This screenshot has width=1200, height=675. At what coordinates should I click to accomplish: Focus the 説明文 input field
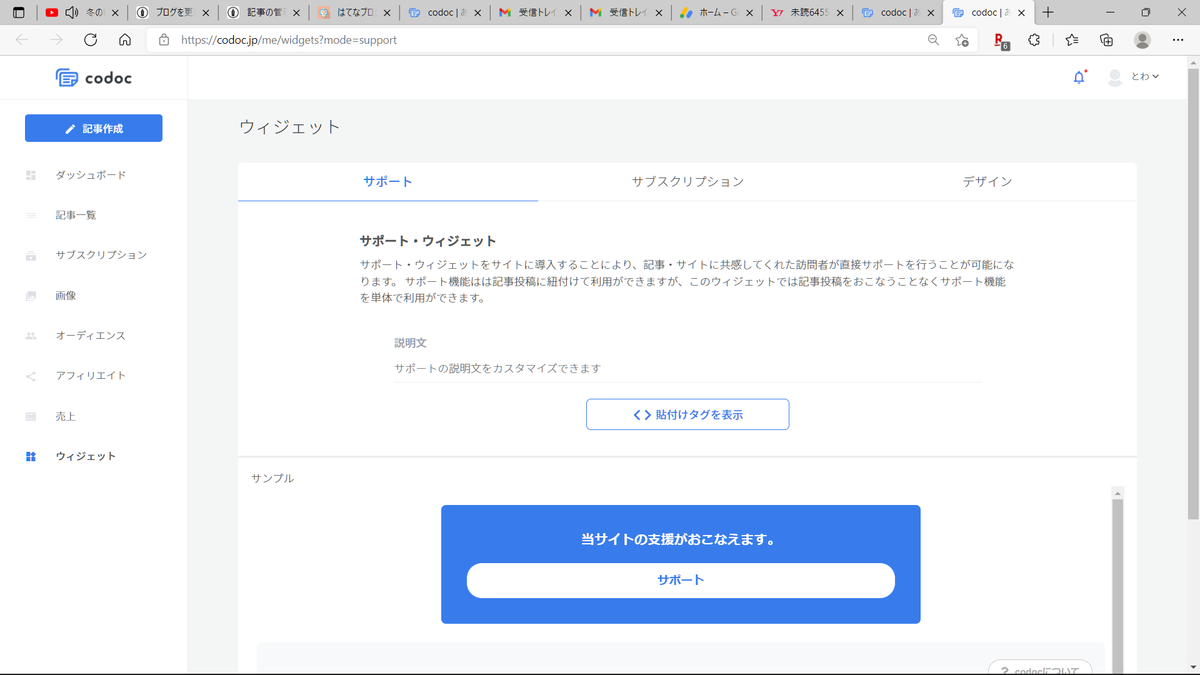[x=688, y=368]
